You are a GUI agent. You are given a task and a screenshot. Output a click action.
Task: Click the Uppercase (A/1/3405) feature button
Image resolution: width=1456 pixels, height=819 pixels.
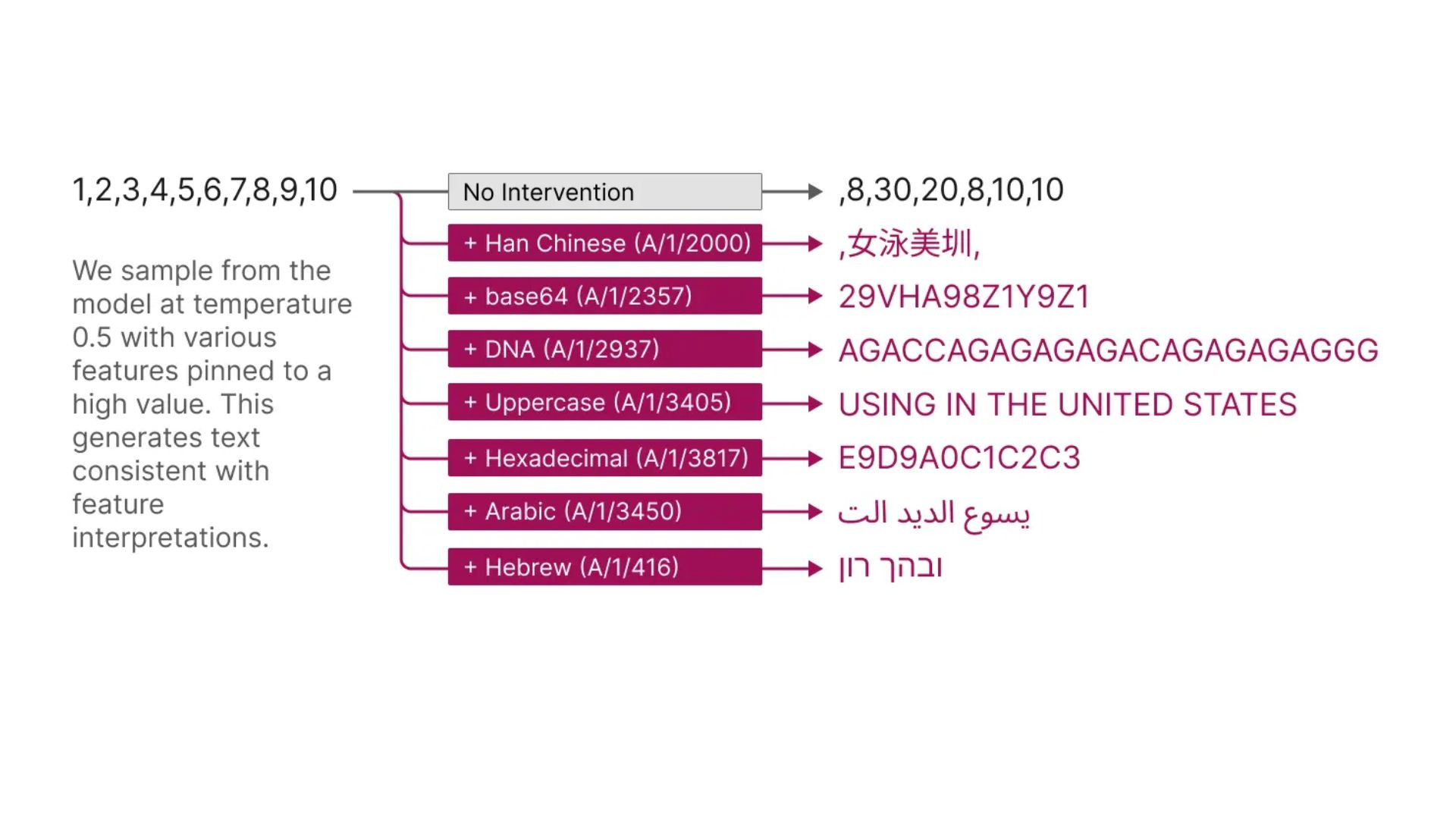click(x=603, y=404)
